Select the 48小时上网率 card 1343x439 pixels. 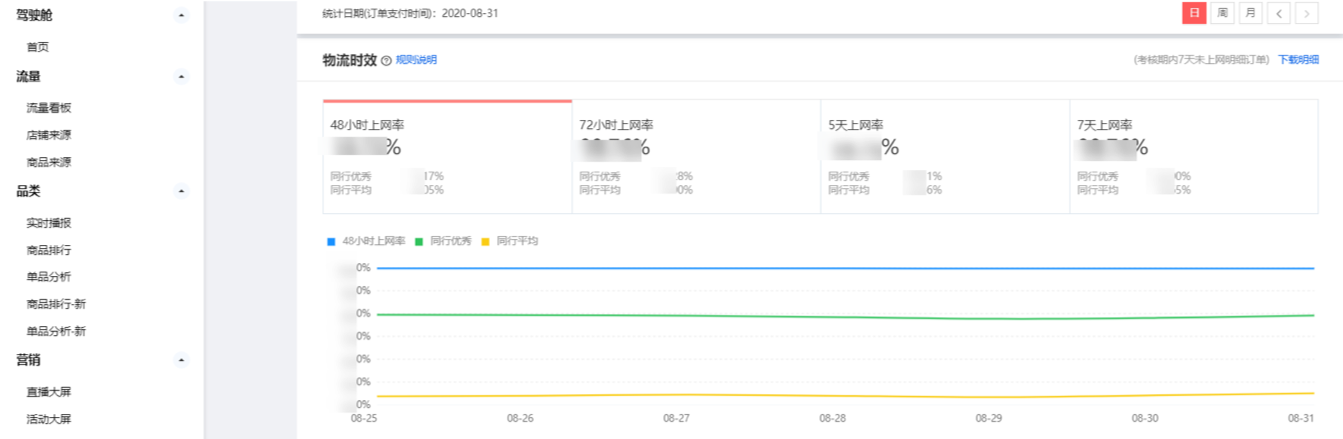(447, 156)
